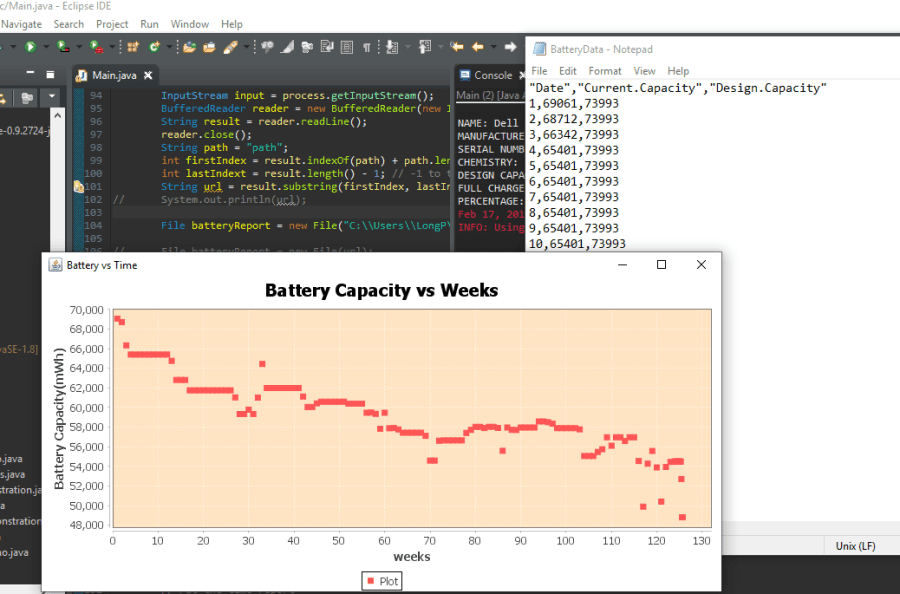Open the Previous Annotation dropdown arrow

click(x=440, y=47)
